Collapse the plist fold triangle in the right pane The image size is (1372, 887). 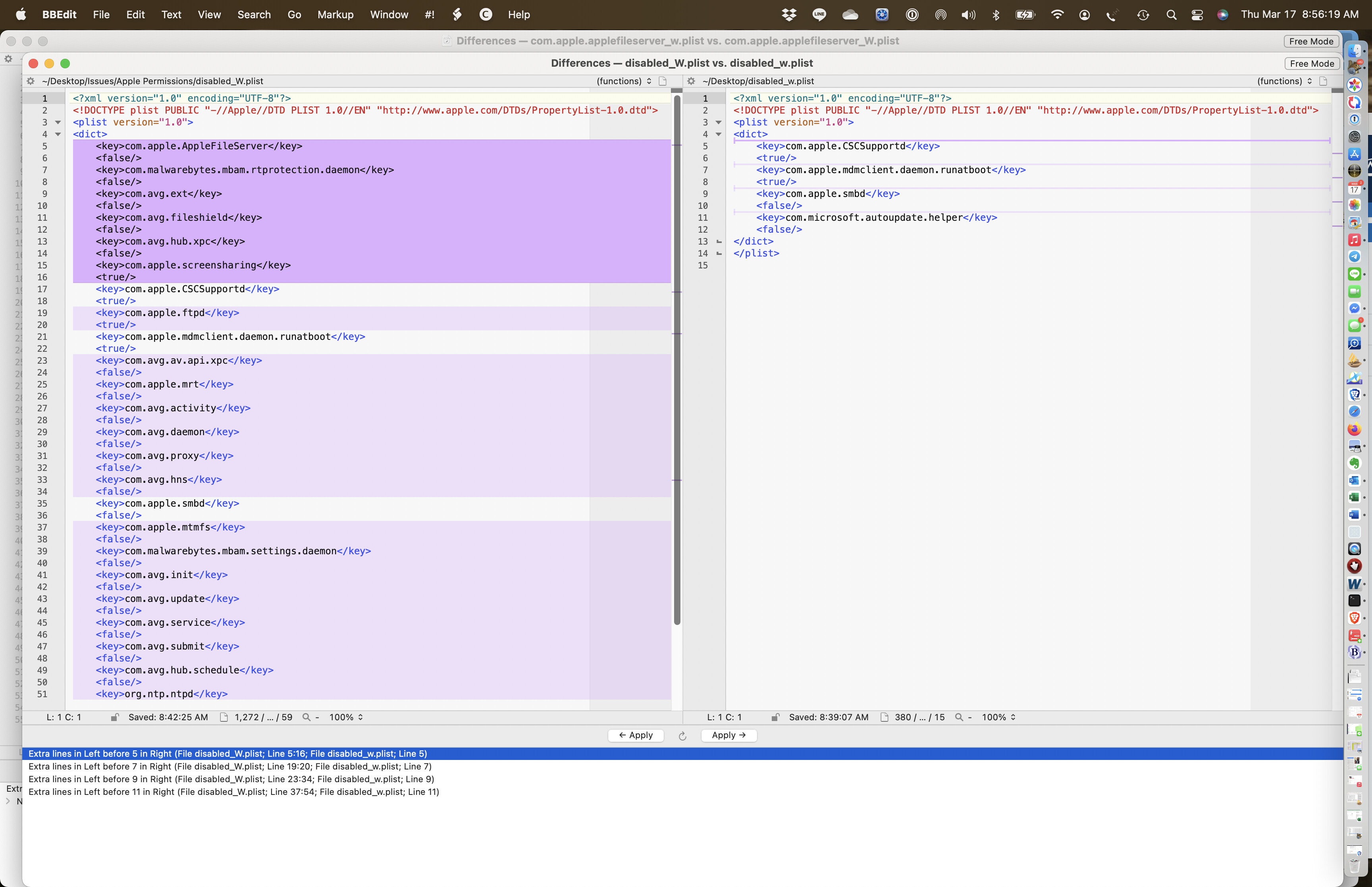(718, 122)
